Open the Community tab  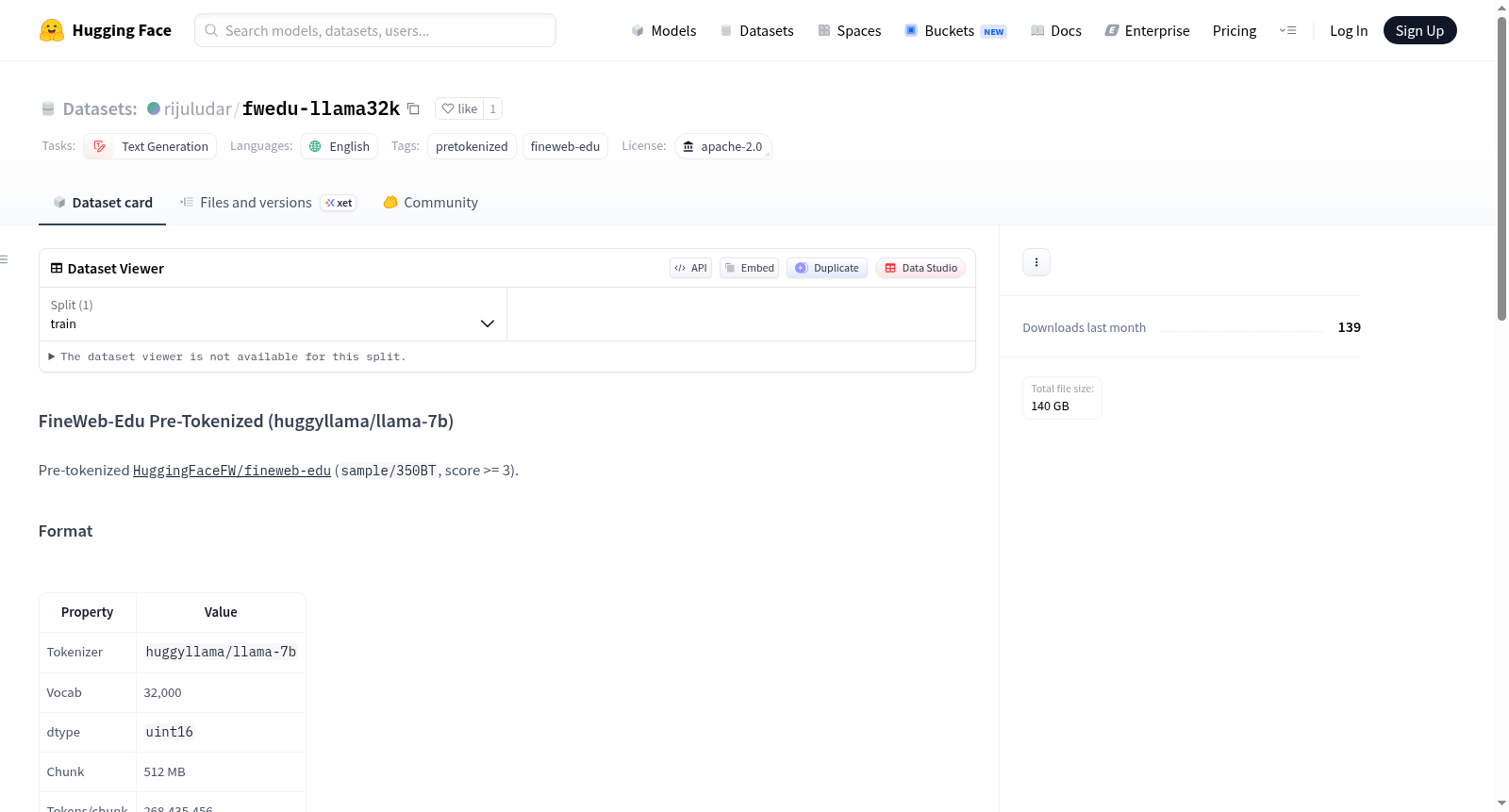(x=430, y=203)
